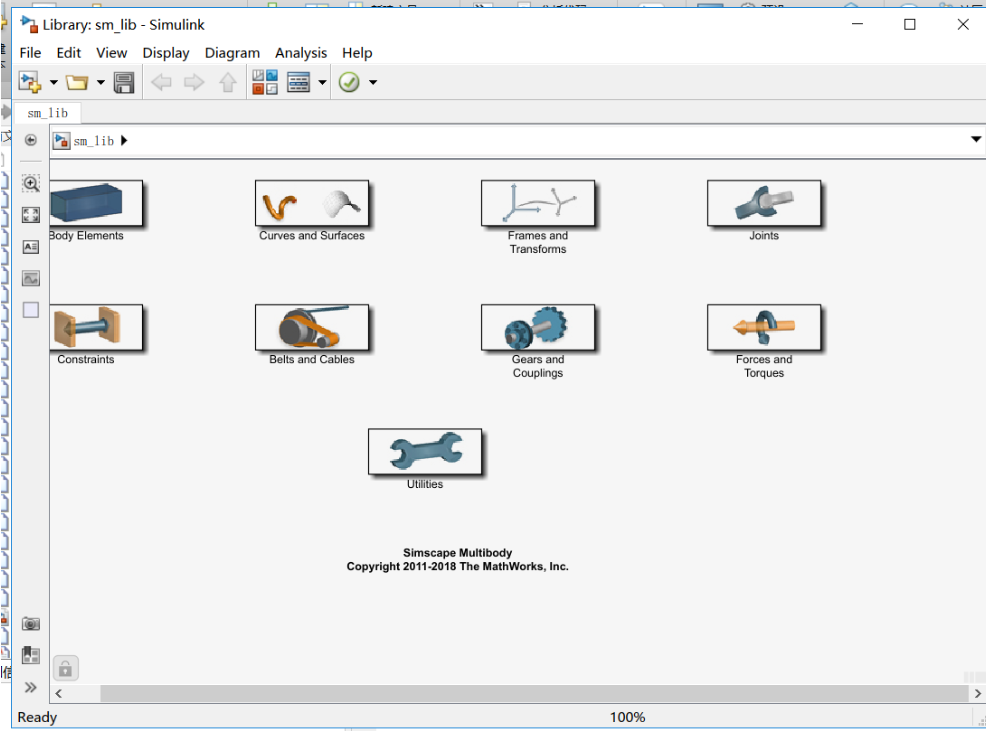Screen dimensions: 986x731
Task: Click sm_lib in the breadcrumb path
Action: [94, 141]
